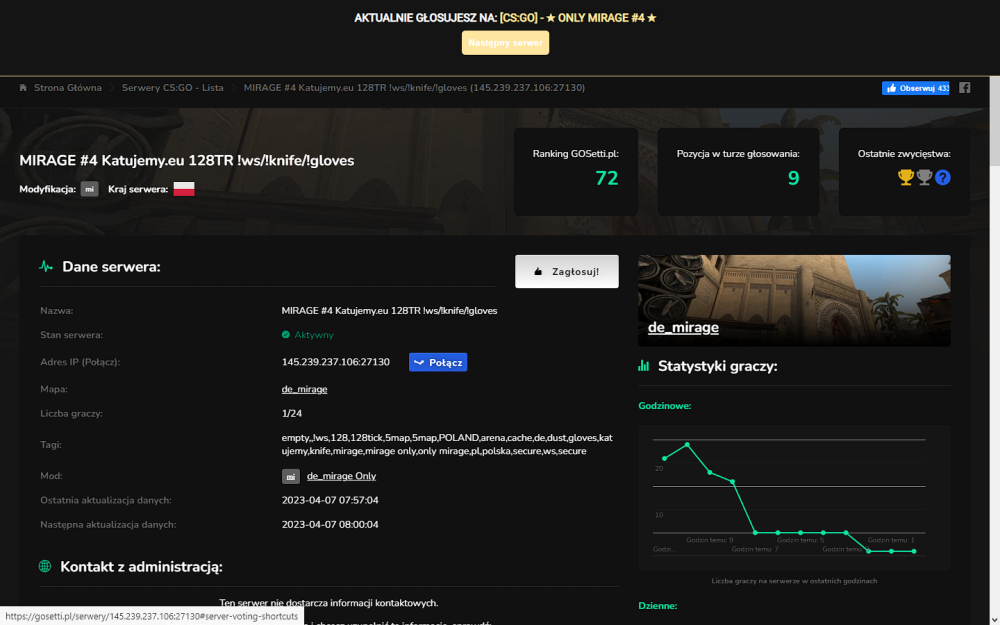Click the next update time 2023-04-07 08:00:04

(330, 525)
